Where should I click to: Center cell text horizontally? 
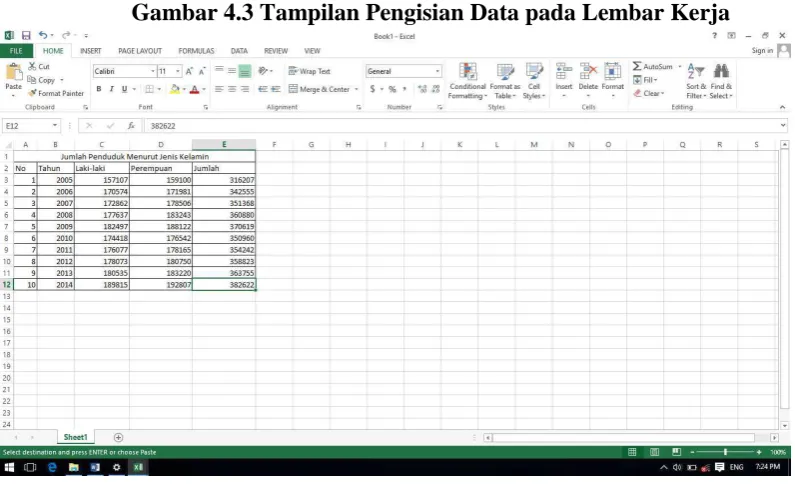click(x=232, y=89)
